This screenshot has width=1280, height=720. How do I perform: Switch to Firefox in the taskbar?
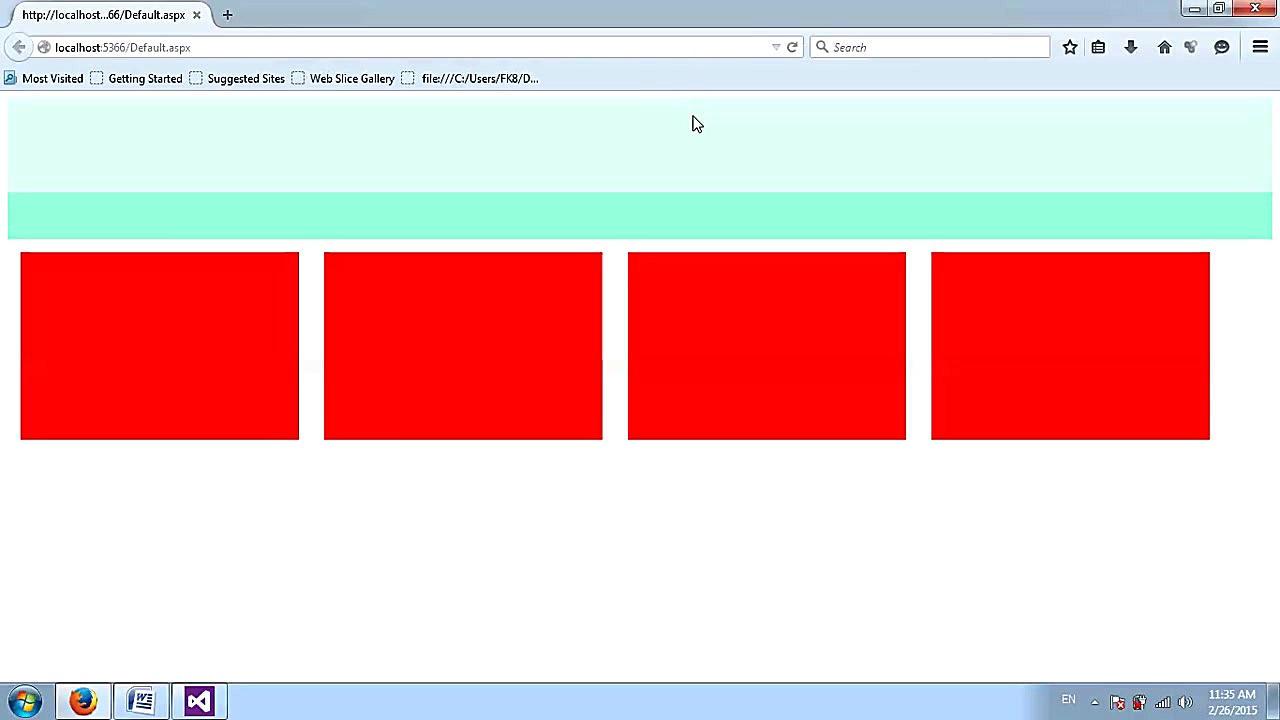[x=83, y=701]
